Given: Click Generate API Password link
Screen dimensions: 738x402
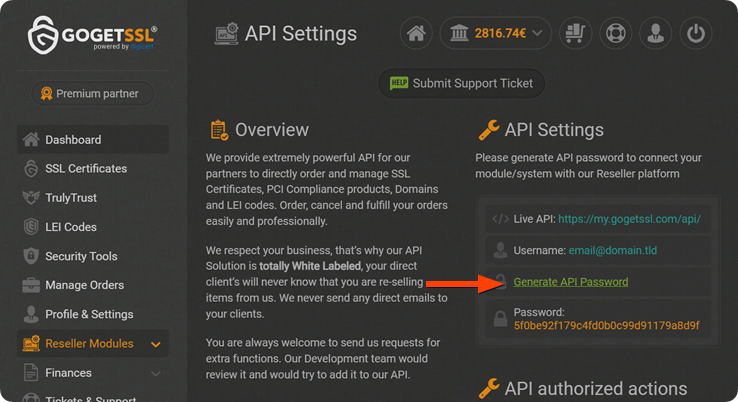Looking at the screenshot, I should (570, 282).
